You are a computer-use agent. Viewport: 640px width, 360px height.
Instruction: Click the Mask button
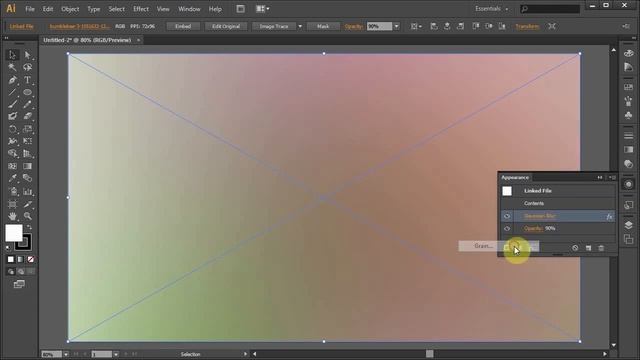coord(323,26)
